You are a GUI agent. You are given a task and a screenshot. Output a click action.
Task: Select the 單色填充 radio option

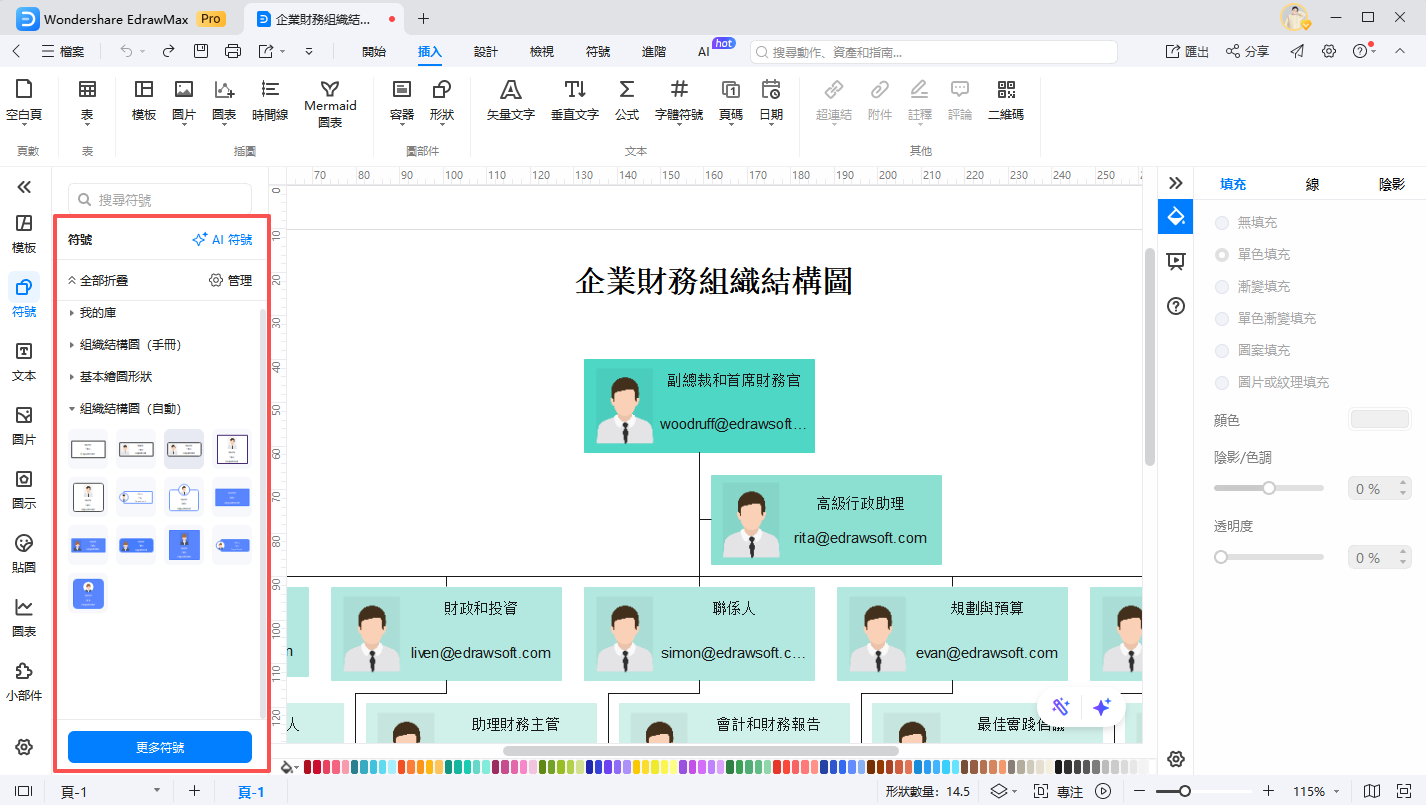tap(1222, 254)
